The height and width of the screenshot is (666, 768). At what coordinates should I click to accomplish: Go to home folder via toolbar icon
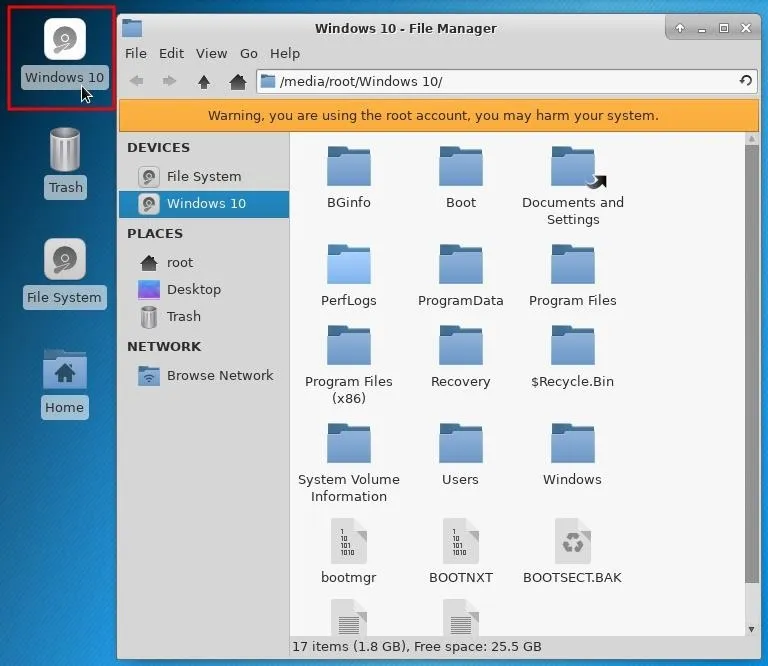[238, 81]
